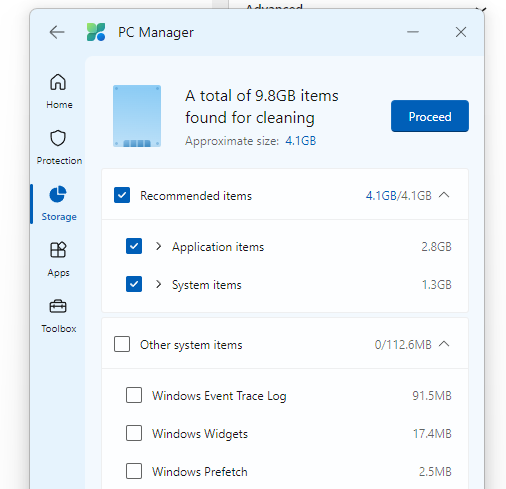The height and width of the screenshot is (489, 506).
Task: Click the Other system items heading
Action: click(191, 345)
